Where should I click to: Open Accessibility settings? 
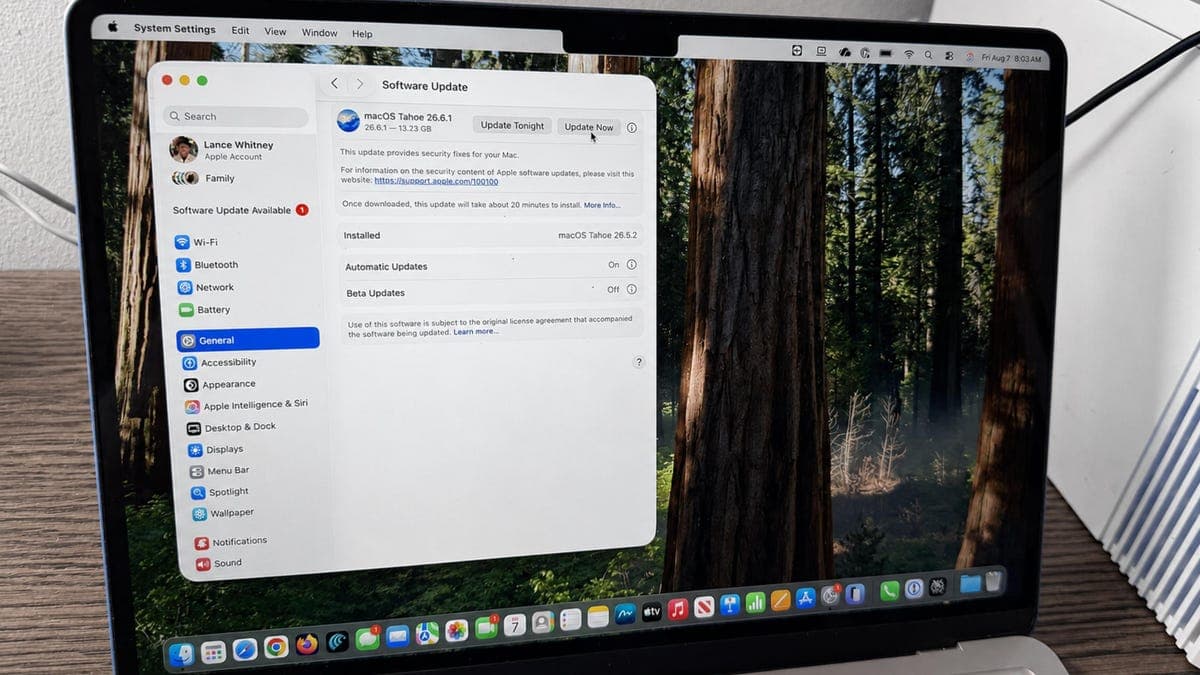point(219,362)
